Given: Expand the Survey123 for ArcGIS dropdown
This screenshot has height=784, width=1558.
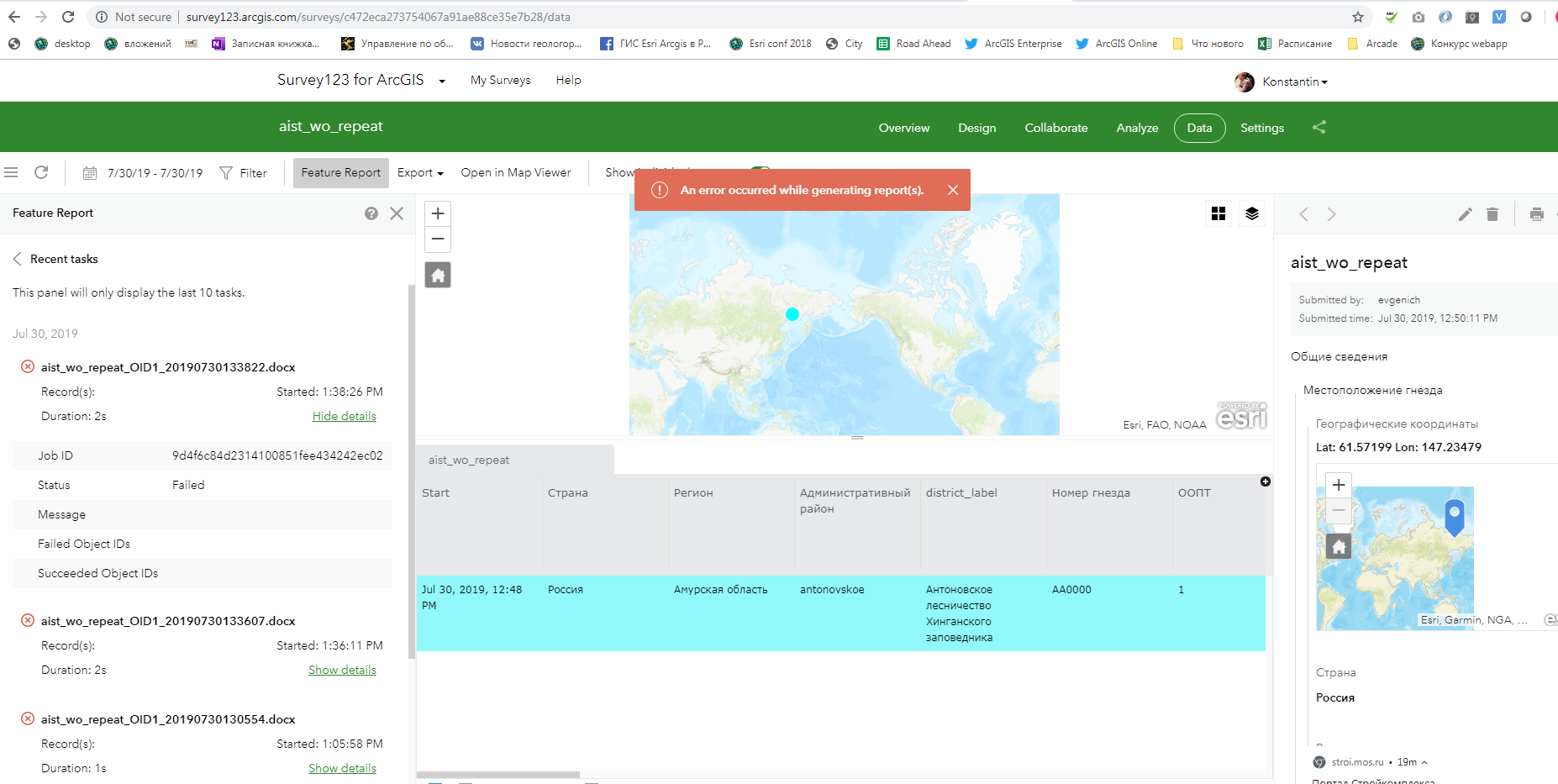Looking at the screenshot, I should click(442, 81).
